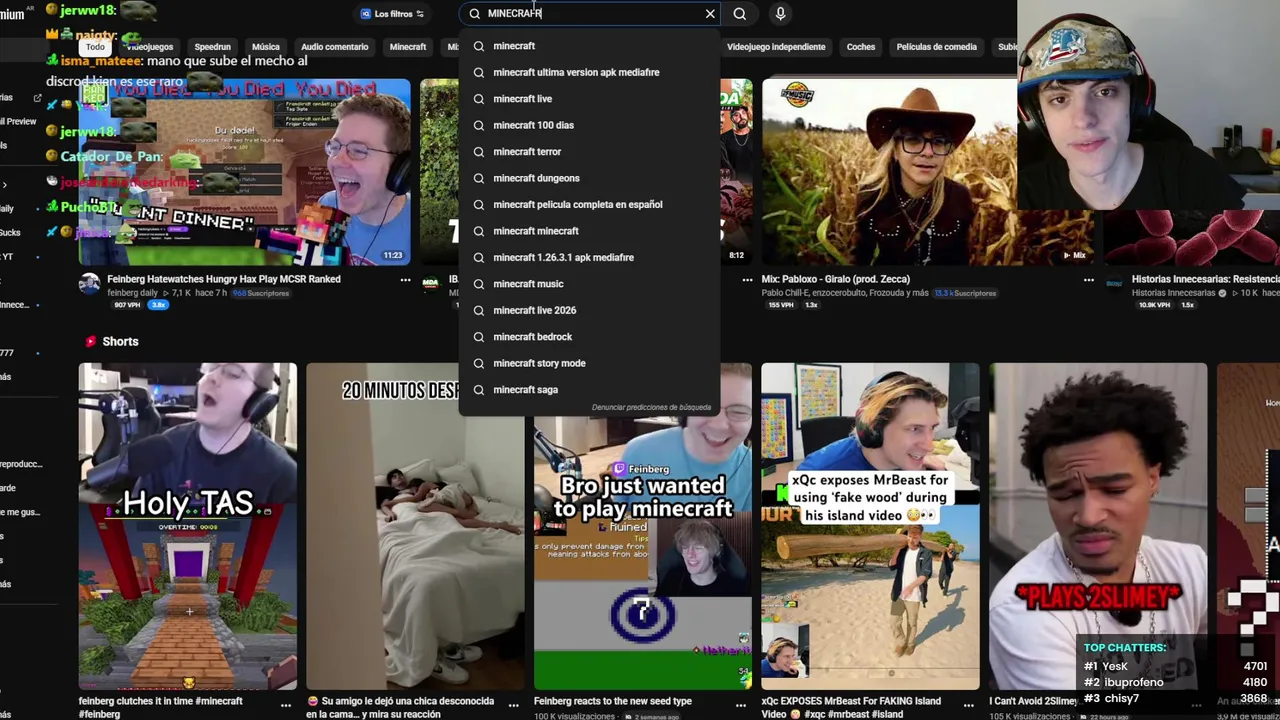Click magnifier icon beside 'minecraft saga'
The height and width of the screenshot is (720, 1280).
(479, 390)
